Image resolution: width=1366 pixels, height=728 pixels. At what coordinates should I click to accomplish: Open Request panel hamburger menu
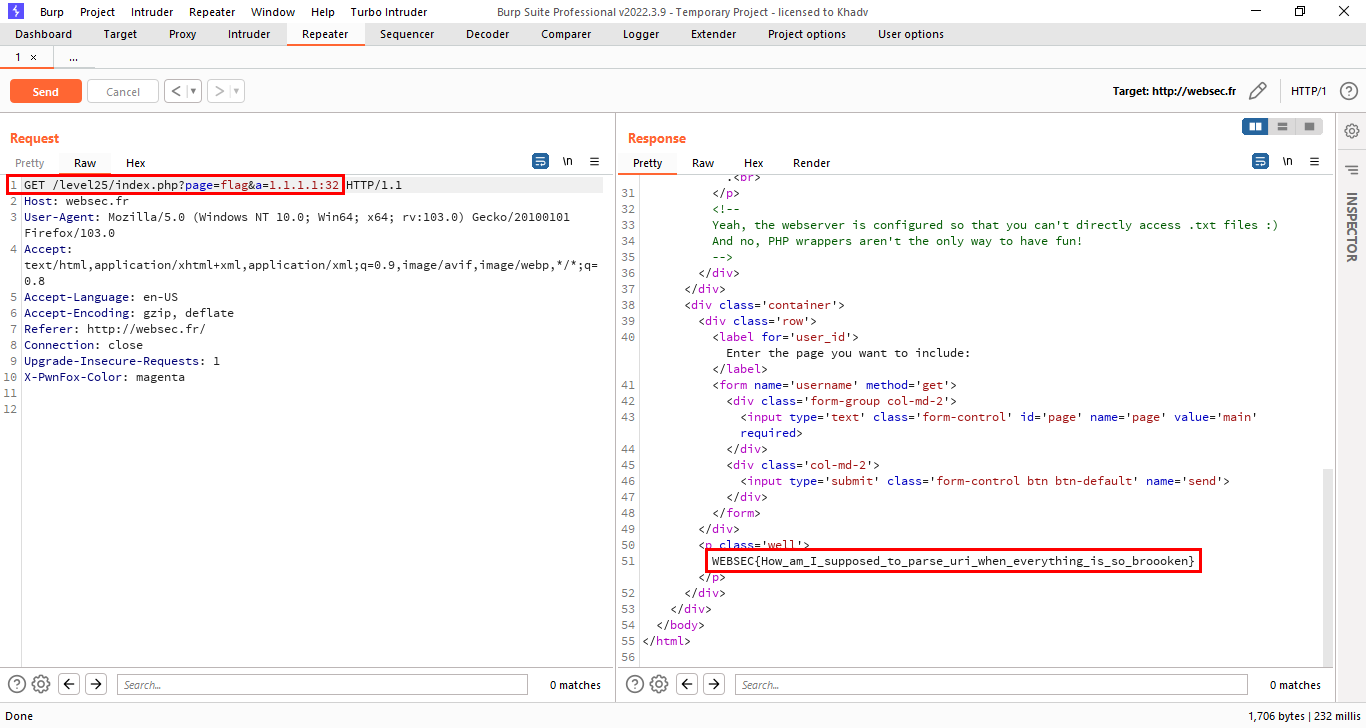point(594,161)
